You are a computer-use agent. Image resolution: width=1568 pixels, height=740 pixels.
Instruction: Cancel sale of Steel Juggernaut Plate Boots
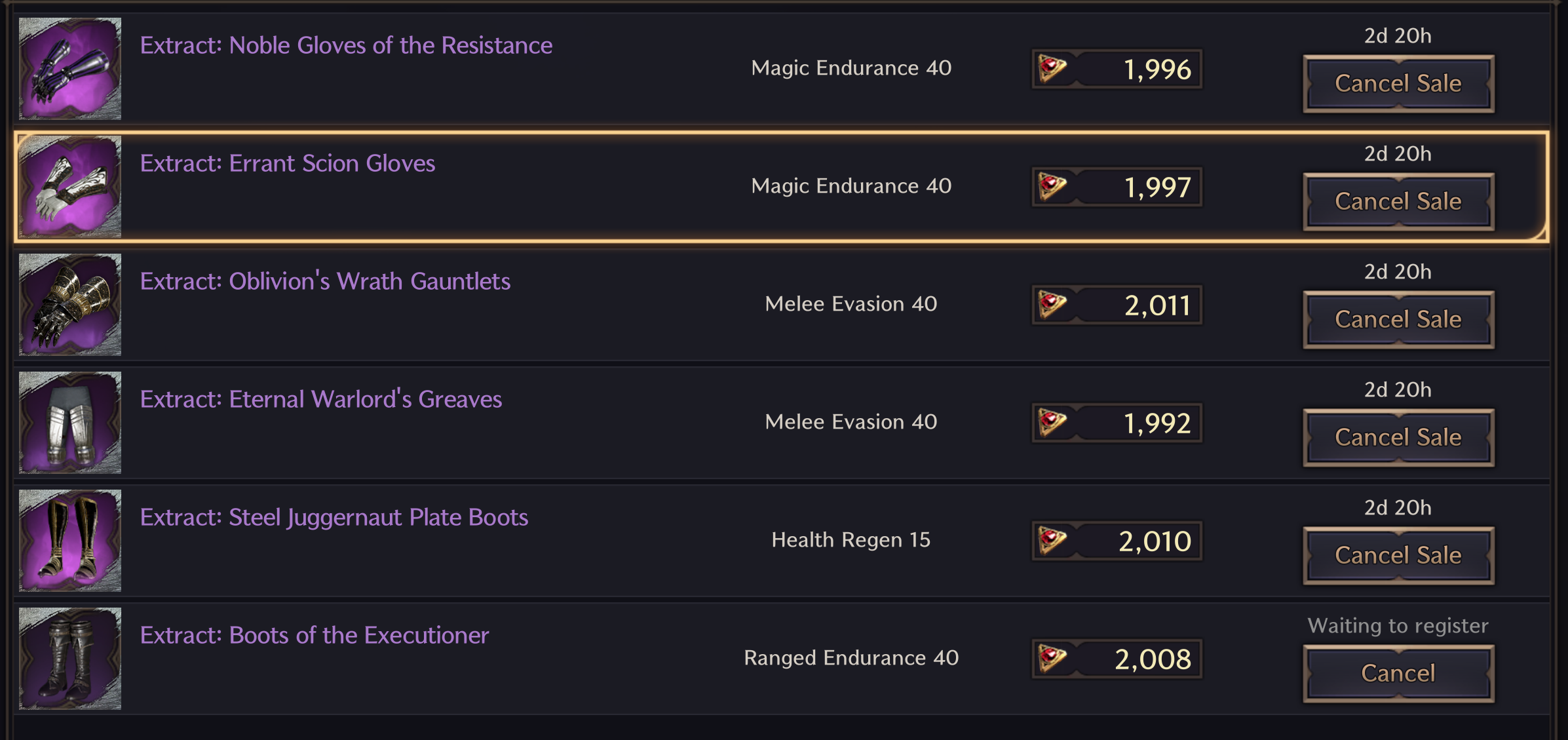click(x=1398, y=556)
